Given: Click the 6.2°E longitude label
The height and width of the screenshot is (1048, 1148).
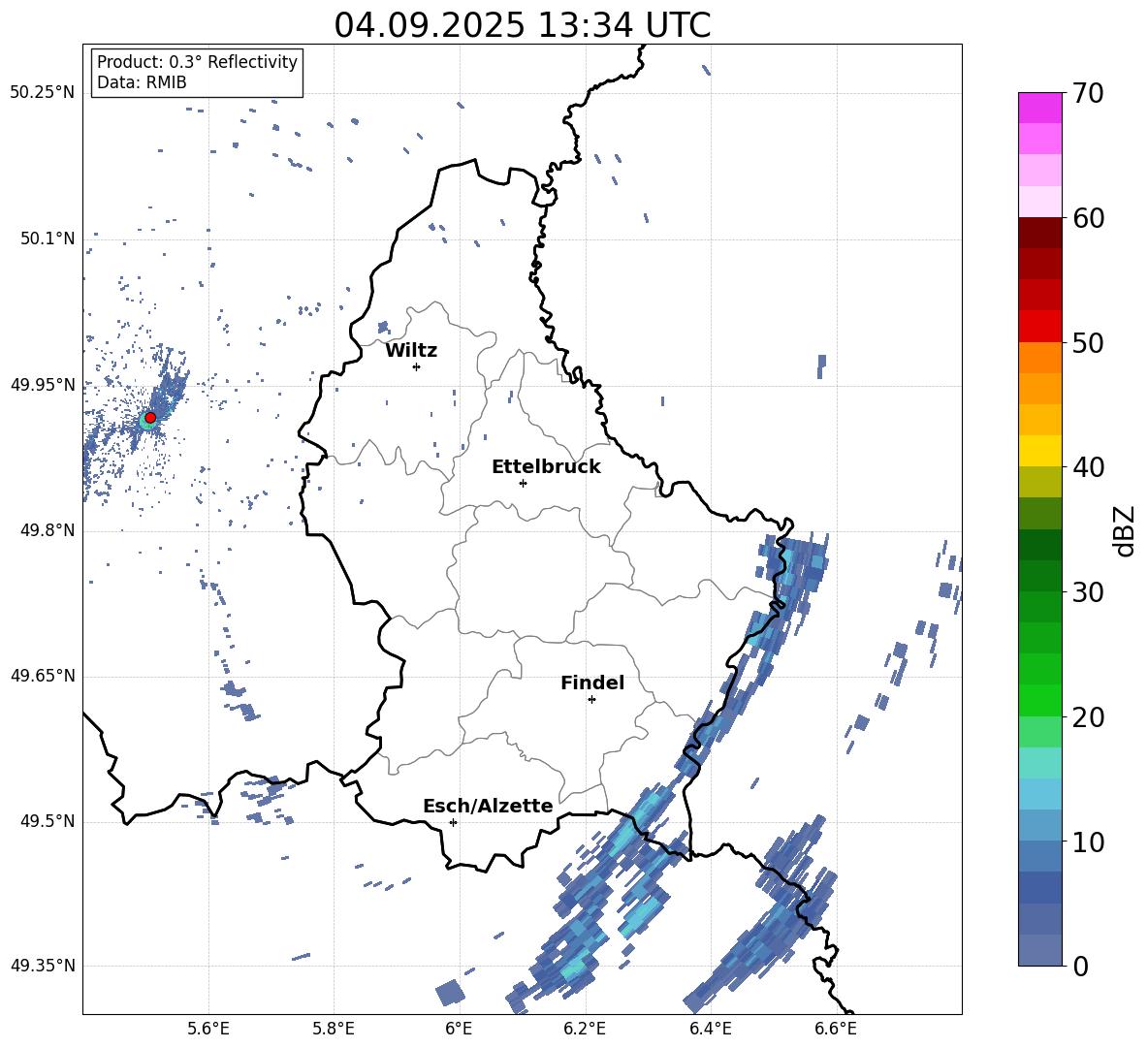Looking at the screenshot, I should point(585,1029).
